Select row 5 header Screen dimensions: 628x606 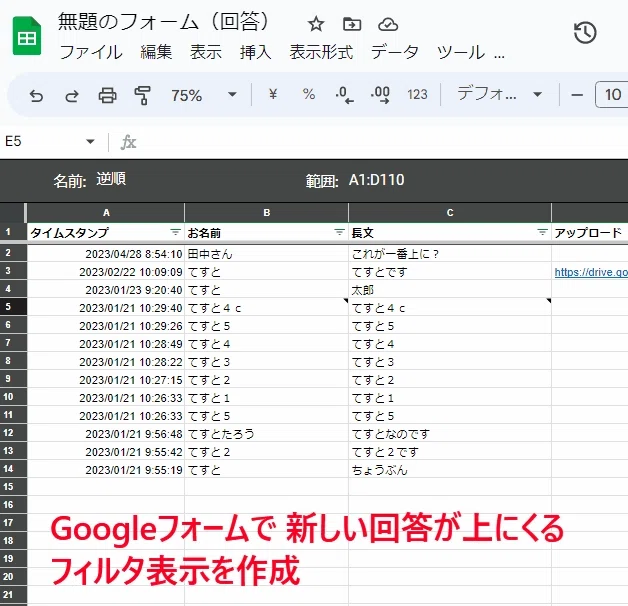pos(13,307)
